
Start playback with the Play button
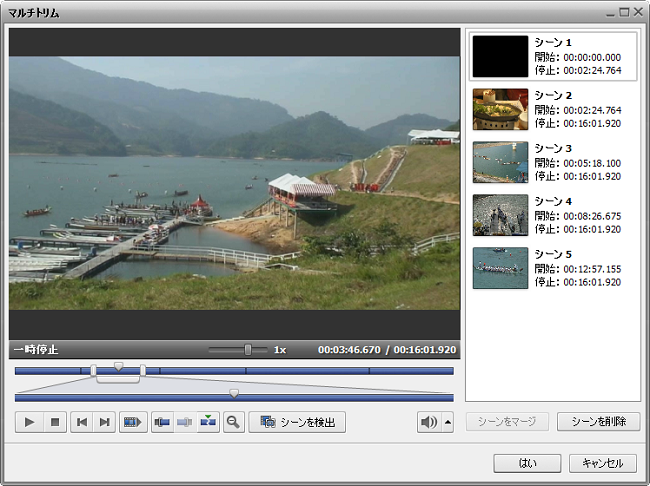29,422
